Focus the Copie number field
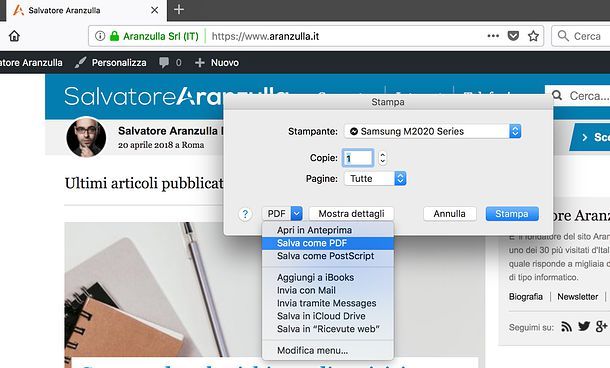Screen dimensions: 610x368 (358, 158)
